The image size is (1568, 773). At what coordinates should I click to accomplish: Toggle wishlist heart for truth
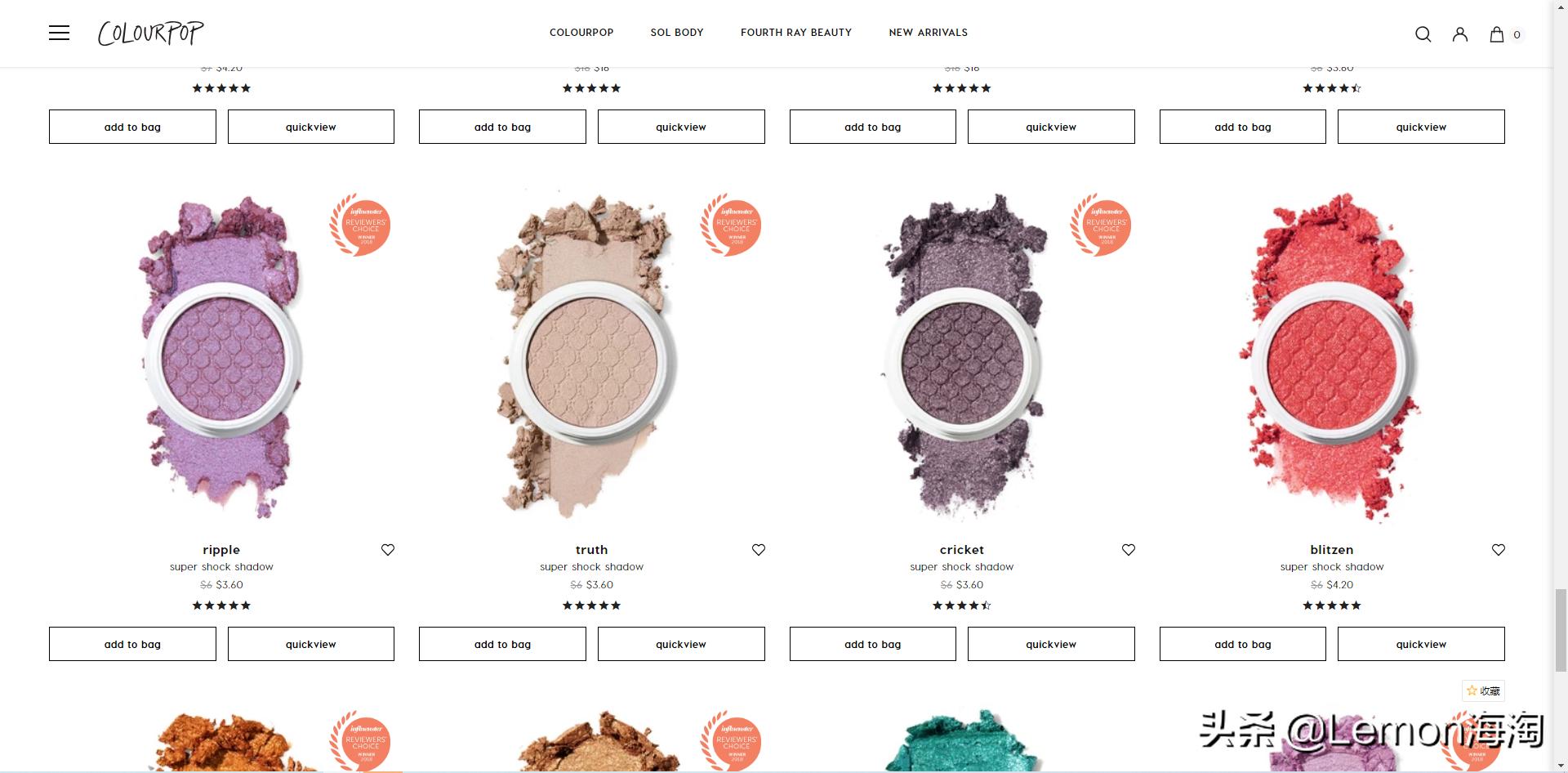pyautogui.click(x=759, y=550)
